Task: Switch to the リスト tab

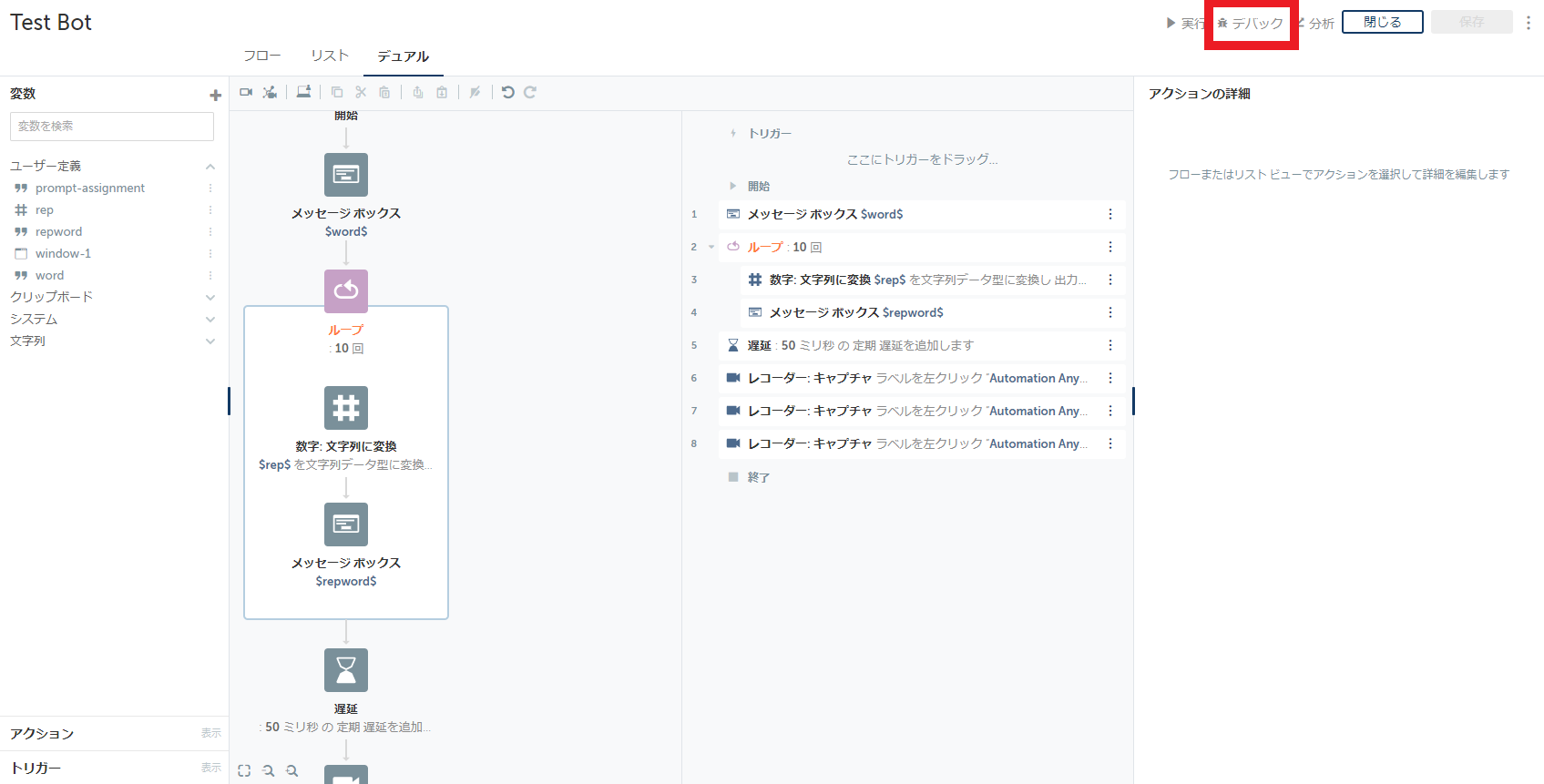Action: (329, 56)
